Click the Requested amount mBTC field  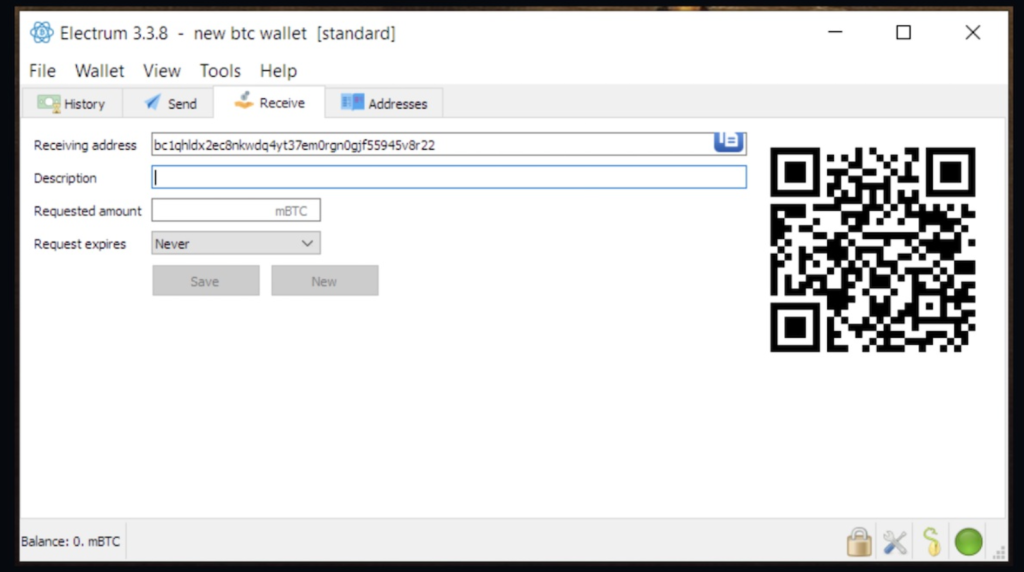(236, 210)
